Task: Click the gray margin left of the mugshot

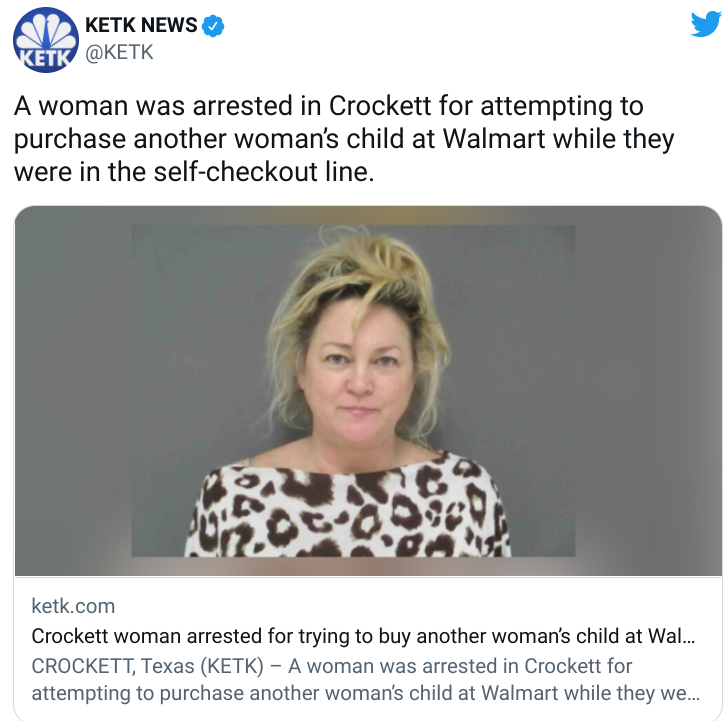Action: (73, 390)
